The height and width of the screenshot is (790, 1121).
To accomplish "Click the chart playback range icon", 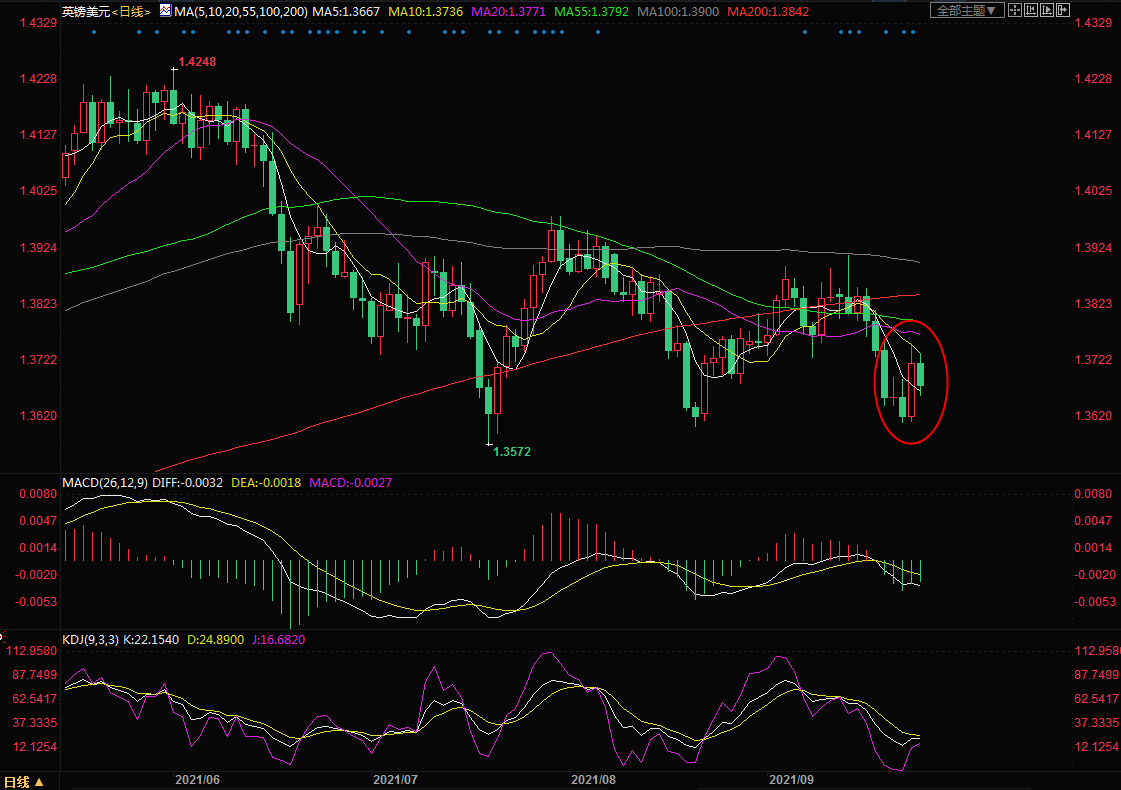I will [1046, 11].
